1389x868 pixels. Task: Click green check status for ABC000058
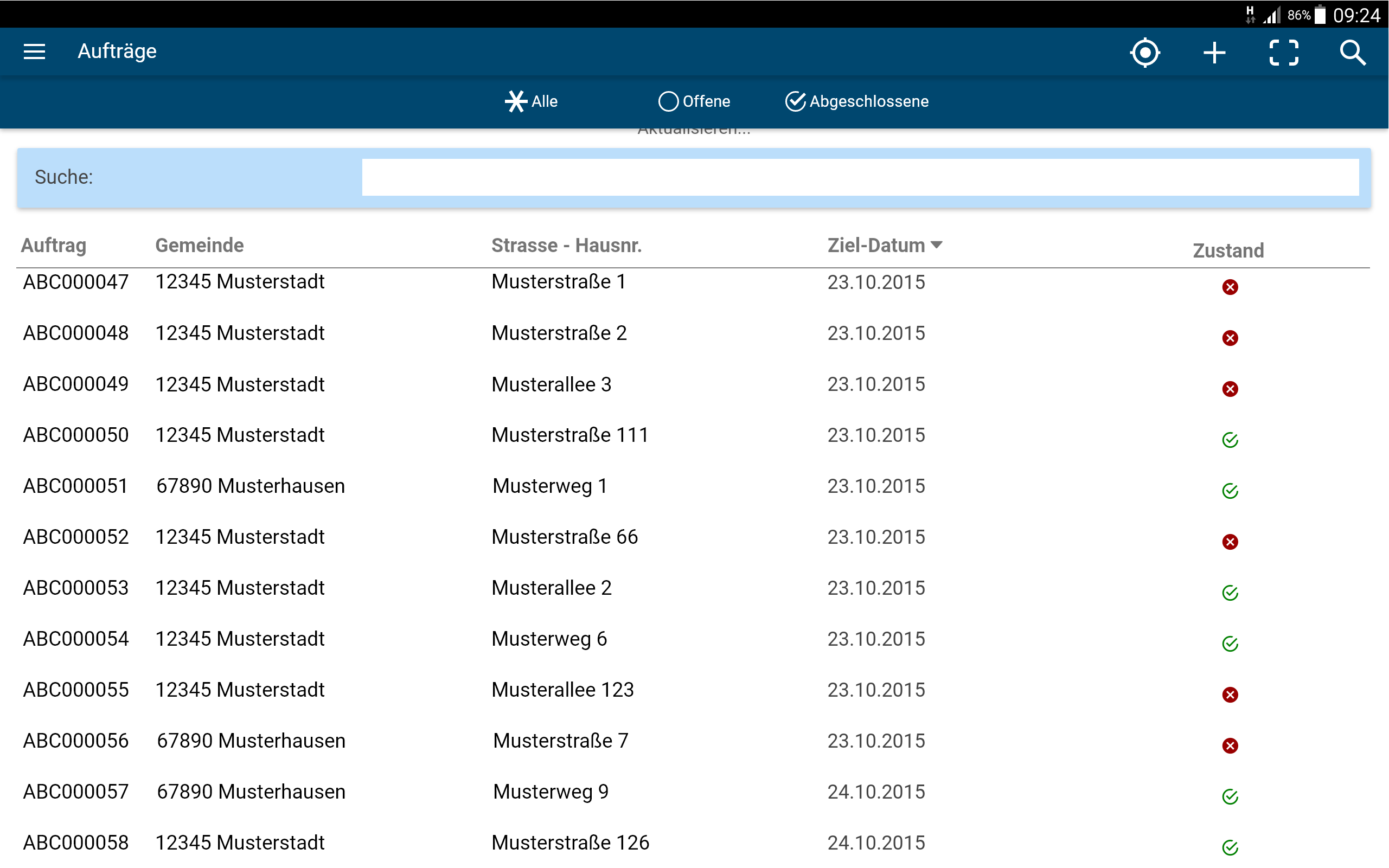pos(1230,848)
